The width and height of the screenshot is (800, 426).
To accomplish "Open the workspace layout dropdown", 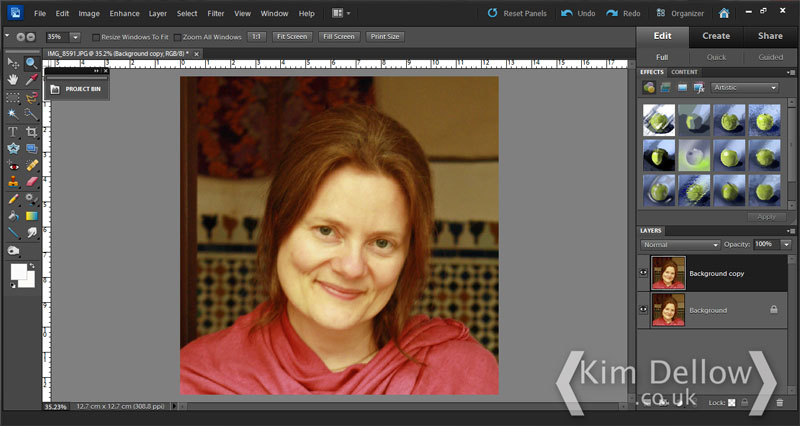I will click(341, 13).
